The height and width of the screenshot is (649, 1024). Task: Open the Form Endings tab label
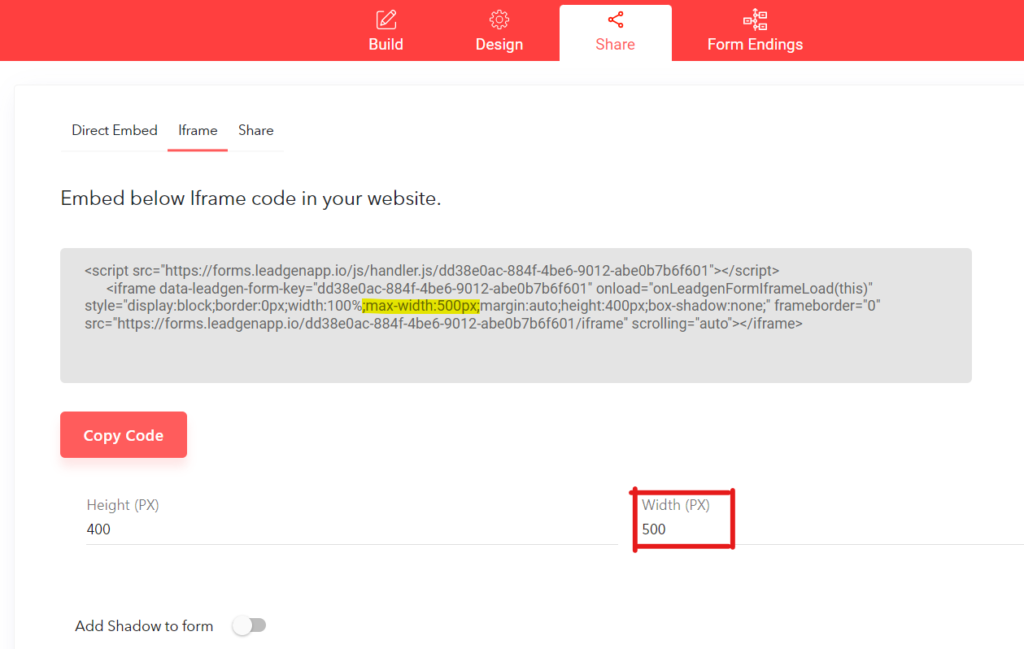tap(755, 44)
